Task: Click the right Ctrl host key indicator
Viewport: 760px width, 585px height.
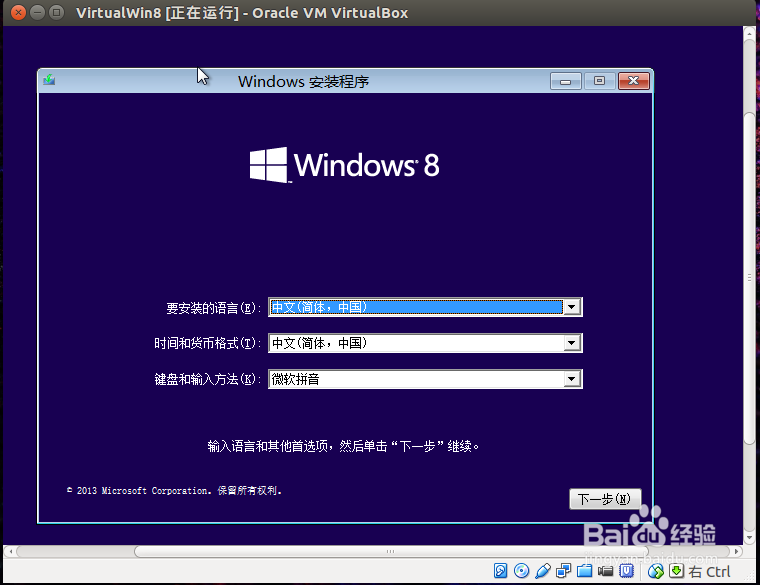Action: [x=710, y=572]
